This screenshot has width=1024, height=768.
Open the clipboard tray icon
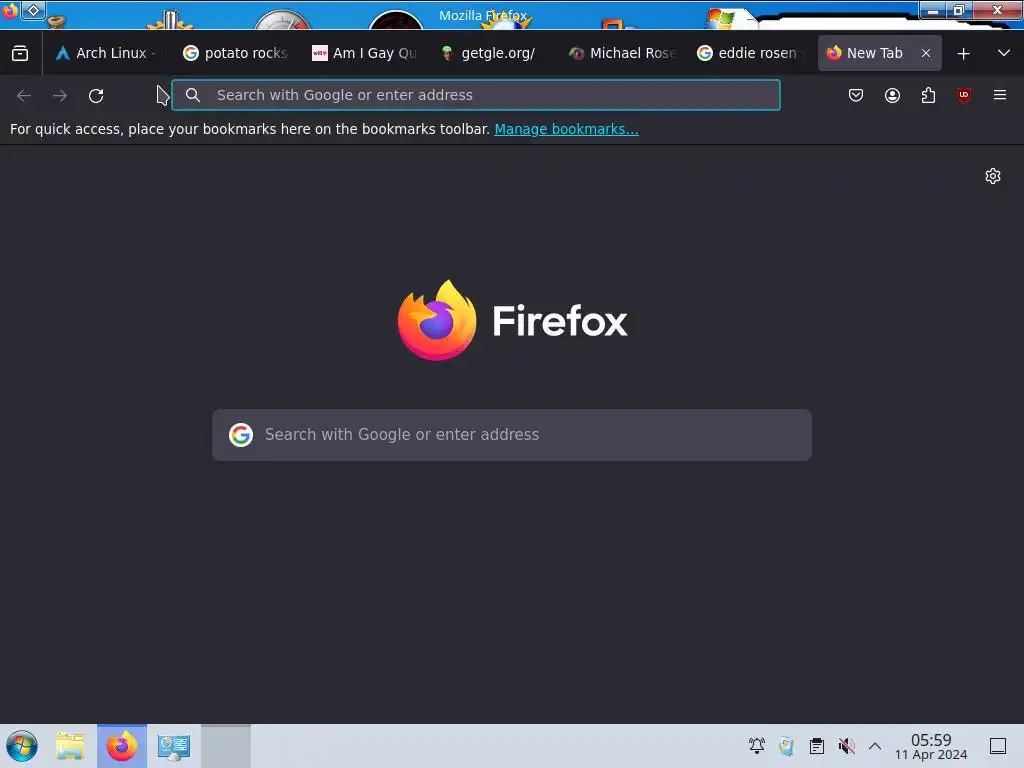click(816, 746)
